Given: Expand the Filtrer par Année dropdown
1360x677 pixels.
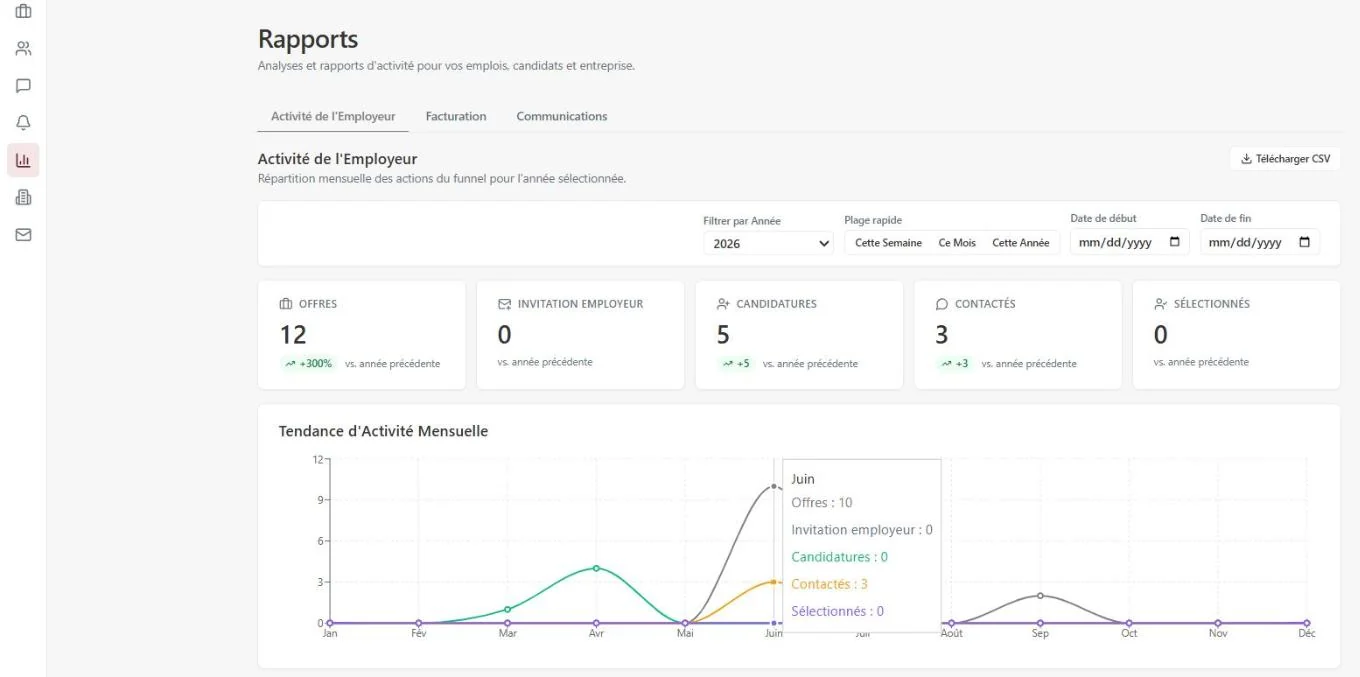Looking at the screenshot, I should (768, 243).
